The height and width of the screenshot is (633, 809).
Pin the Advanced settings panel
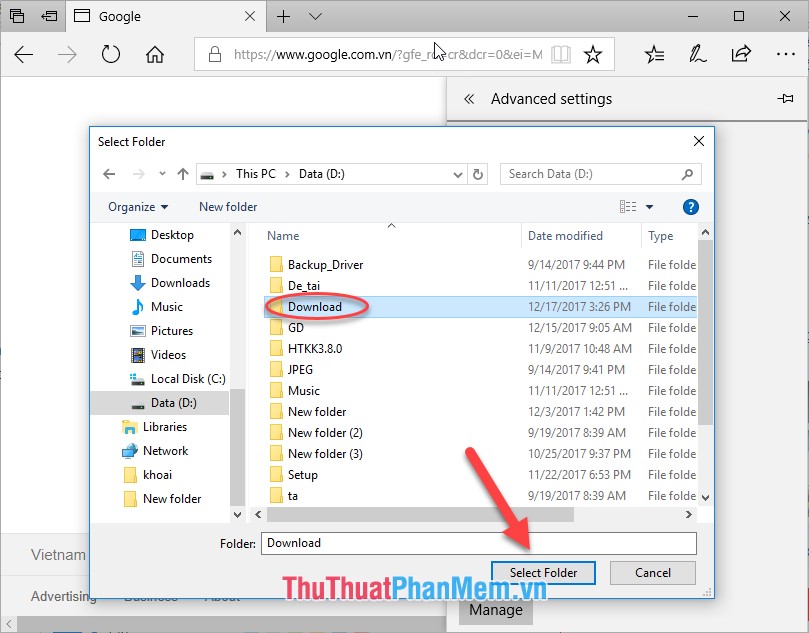[785, 99]
